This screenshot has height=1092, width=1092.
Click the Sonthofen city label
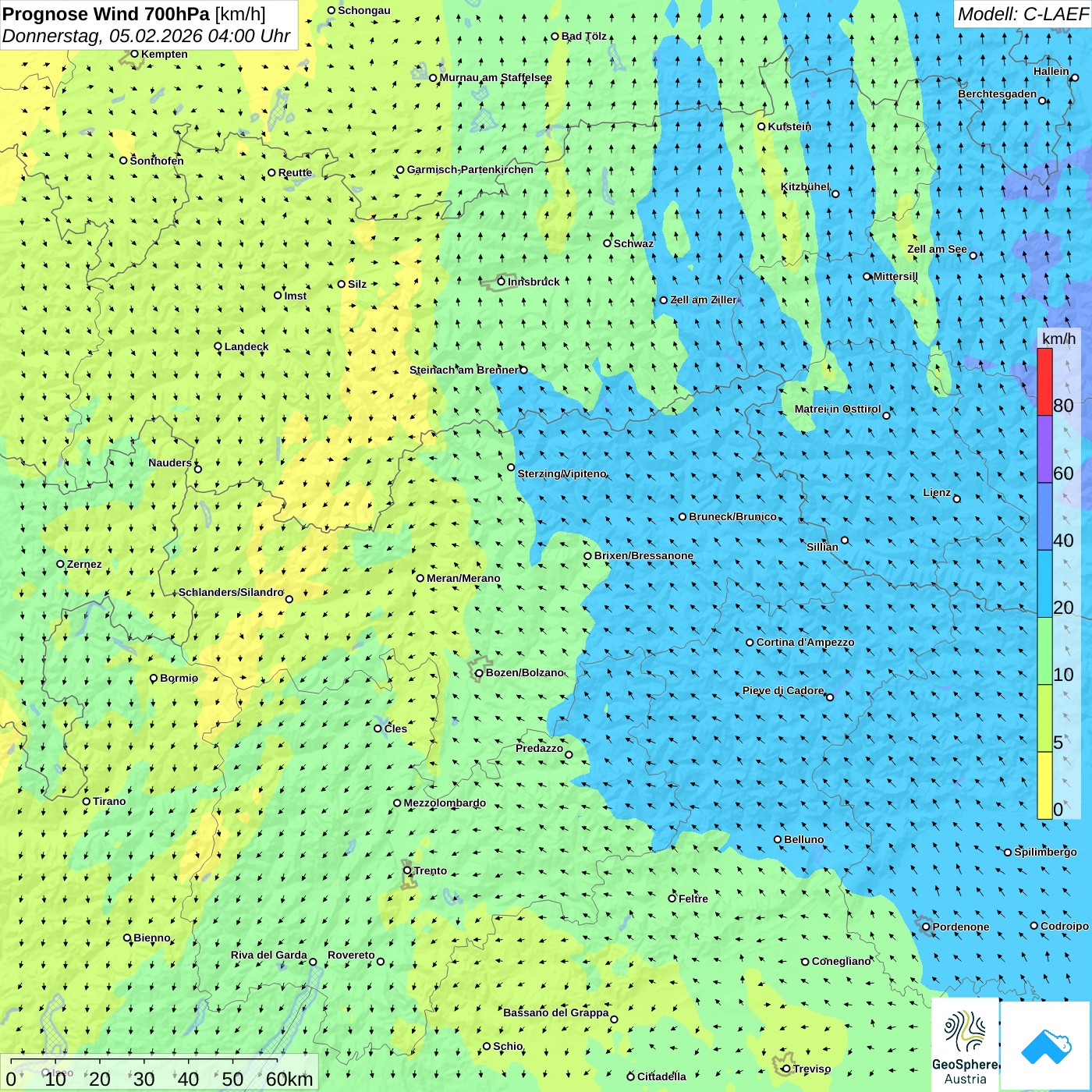[x=157, y=161]
